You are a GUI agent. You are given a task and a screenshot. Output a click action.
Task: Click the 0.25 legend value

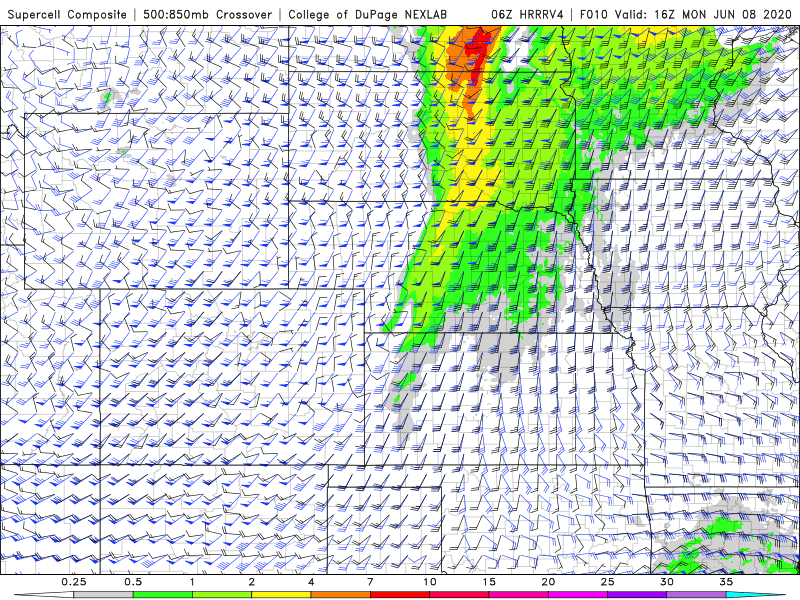(x=73, y=582)
